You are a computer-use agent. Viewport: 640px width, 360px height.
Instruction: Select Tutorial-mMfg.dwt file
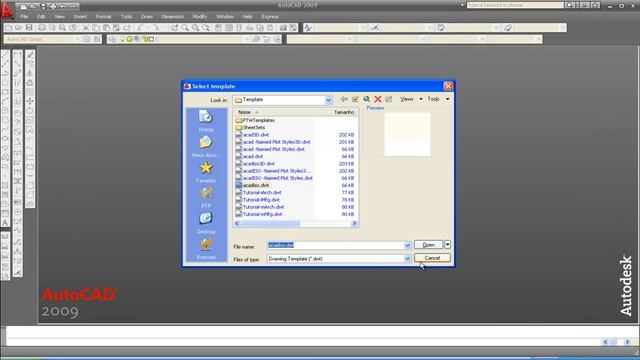pyautogui.click(x=259, y=214)
